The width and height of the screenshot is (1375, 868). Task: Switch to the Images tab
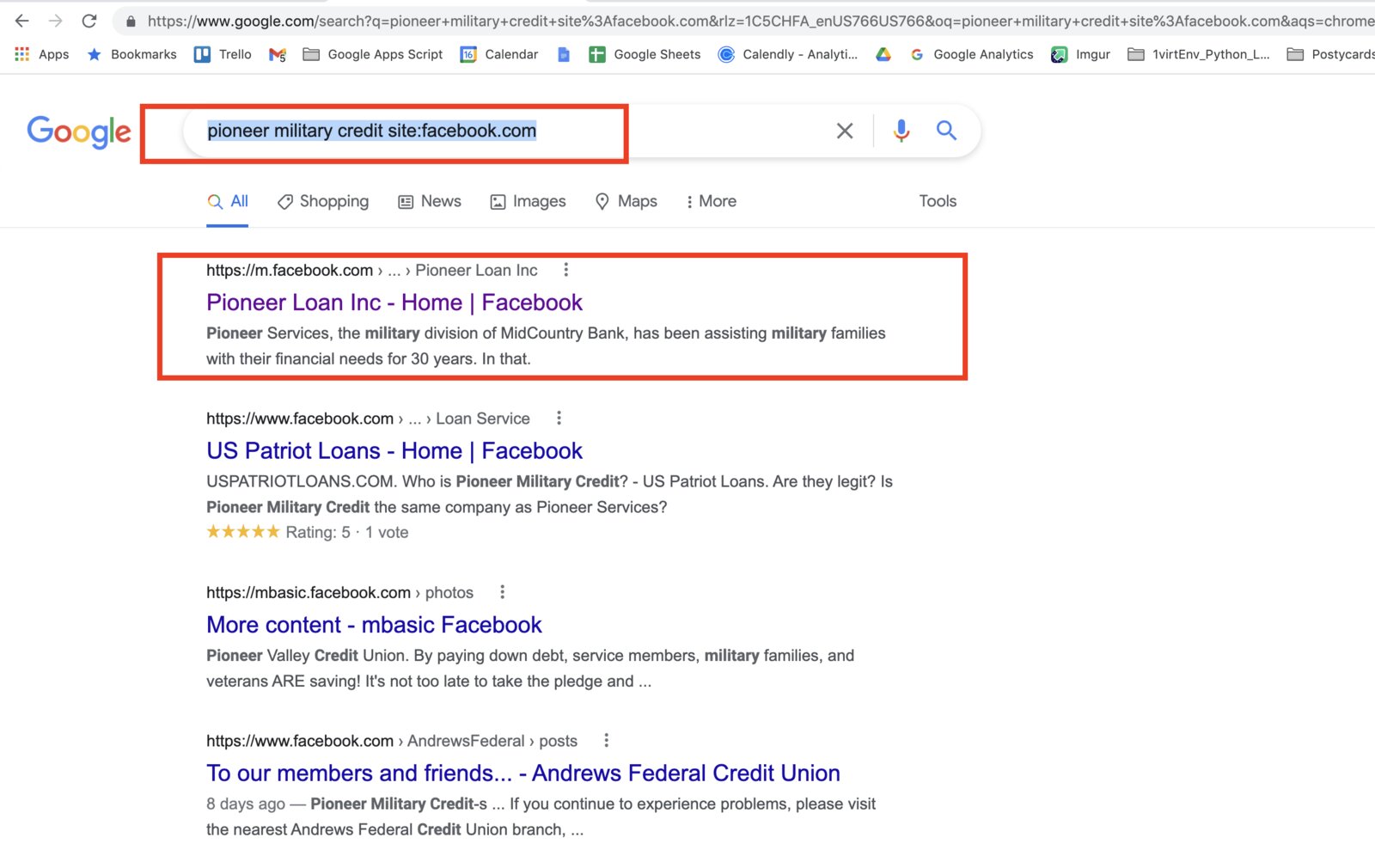(x=528, y=201)
